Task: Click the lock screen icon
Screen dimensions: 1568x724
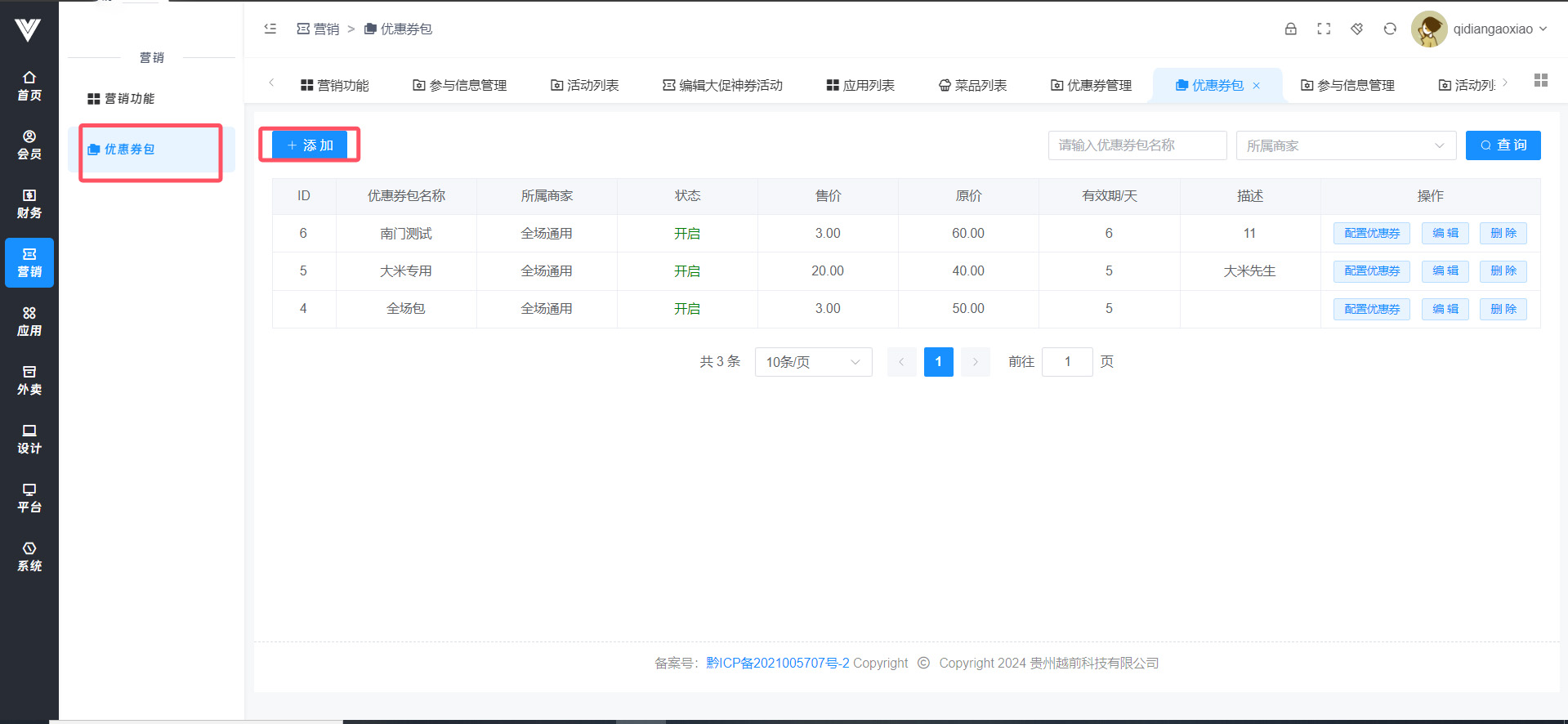Action: coord(1290,29)
